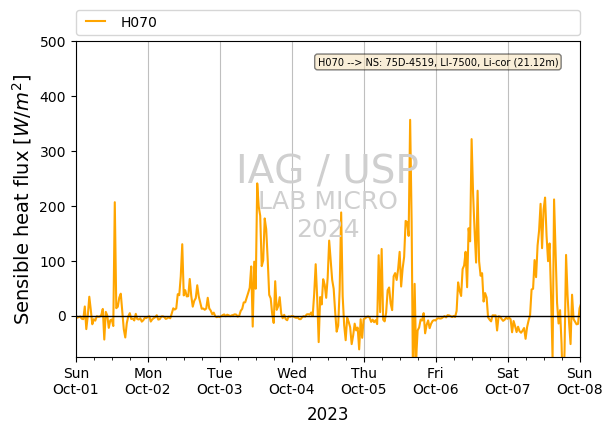
Task: Click the Fri Oct-06 x-axis label
Action: coord(436,381)
